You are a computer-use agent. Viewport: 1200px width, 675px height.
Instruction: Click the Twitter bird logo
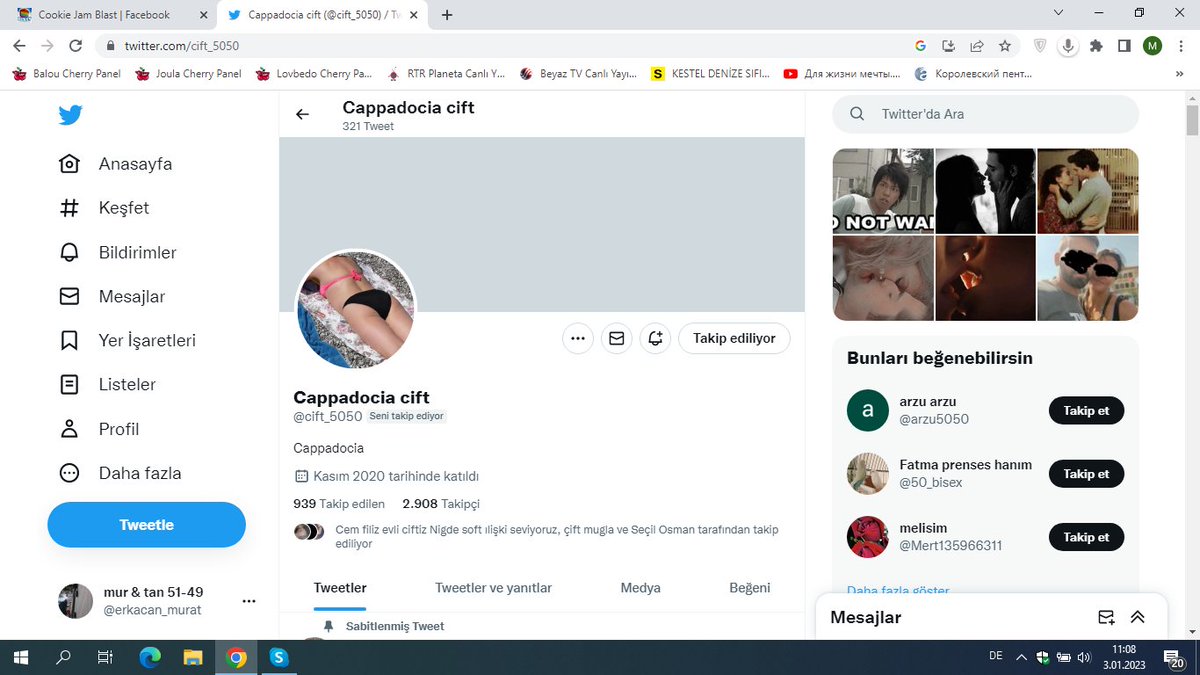coord(69,115)
